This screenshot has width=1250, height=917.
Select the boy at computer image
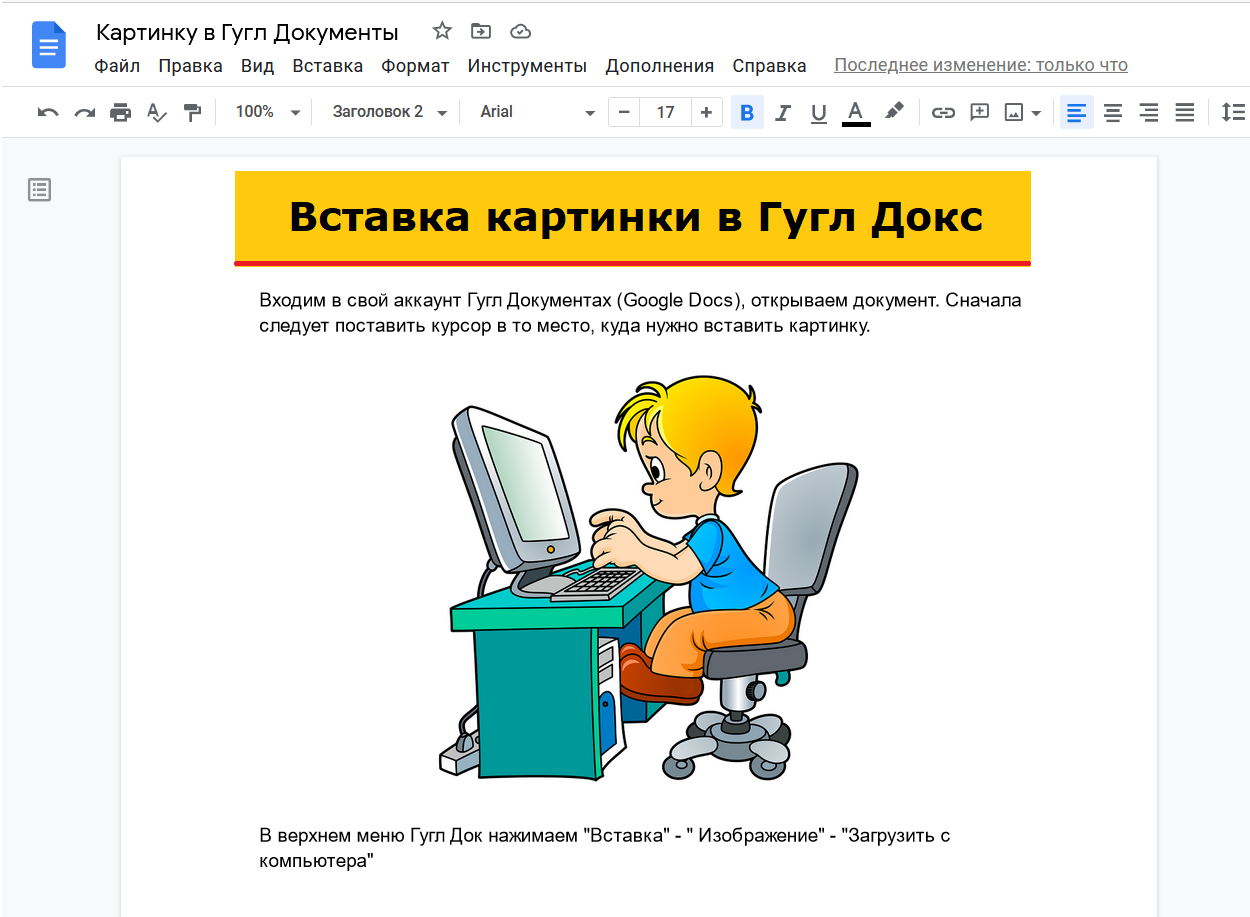(649, 578)
